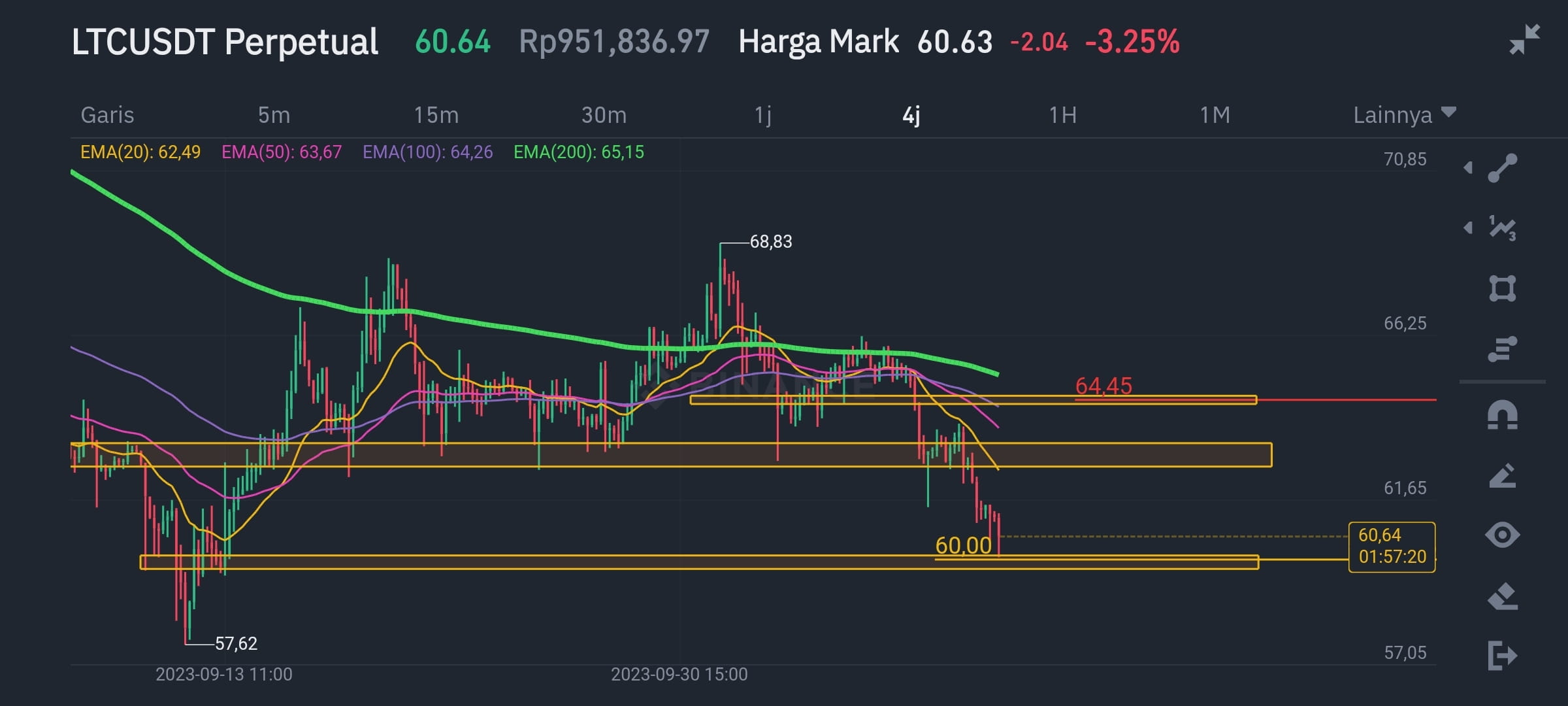Select the 5m timeframe
Viewport: 1568px width, 706px height.
[x=274, y=115]
